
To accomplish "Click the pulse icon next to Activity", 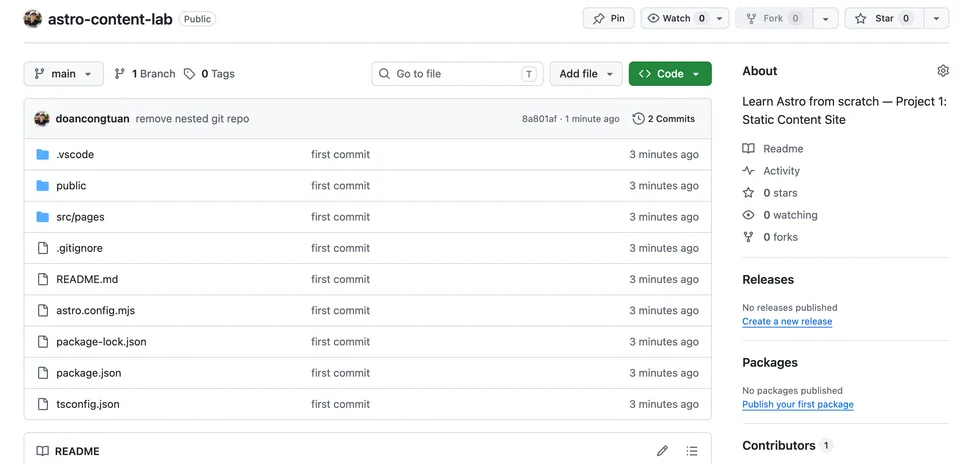I will click(748, 171).
